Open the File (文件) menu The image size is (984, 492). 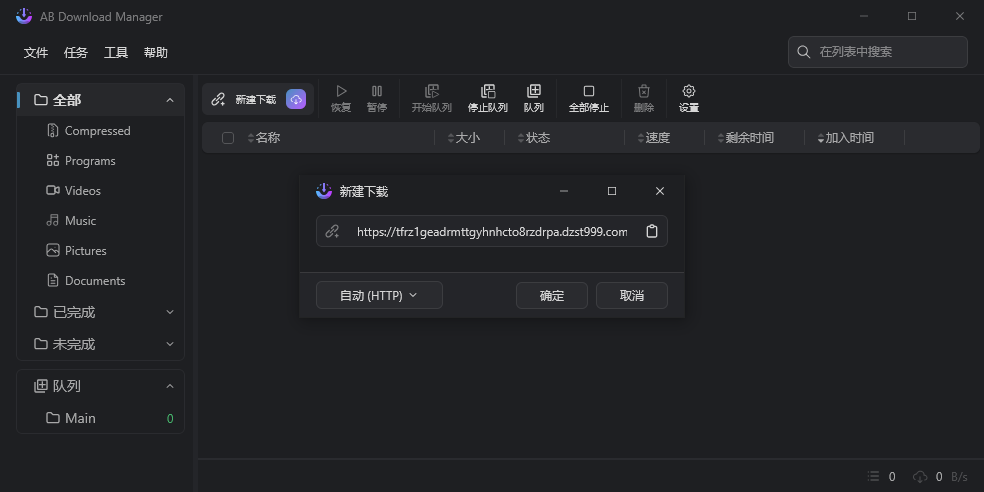click(36, 53)
